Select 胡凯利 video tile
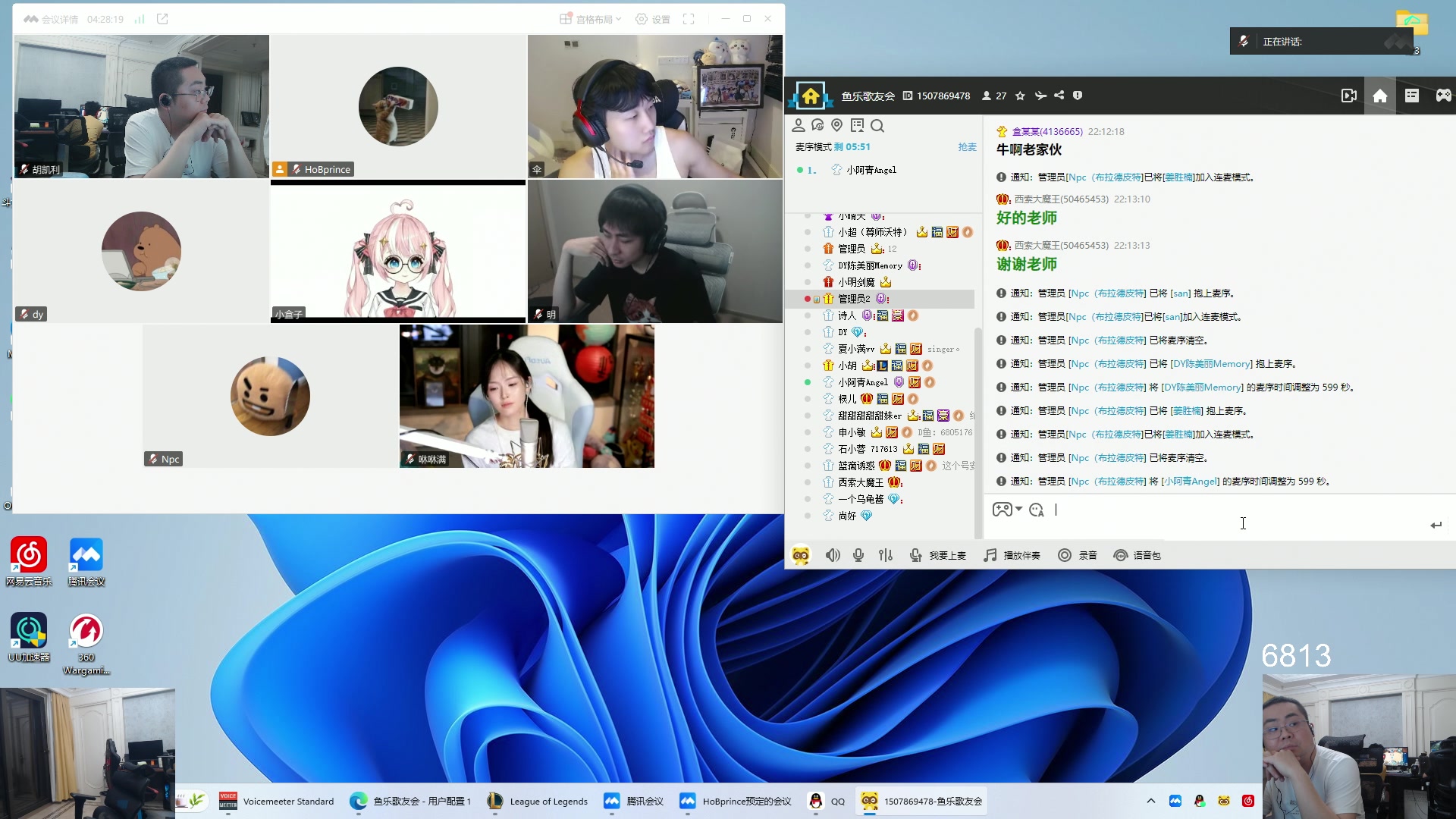The height and width of the screenshot is (819, 1456). [x=141, y=106]
